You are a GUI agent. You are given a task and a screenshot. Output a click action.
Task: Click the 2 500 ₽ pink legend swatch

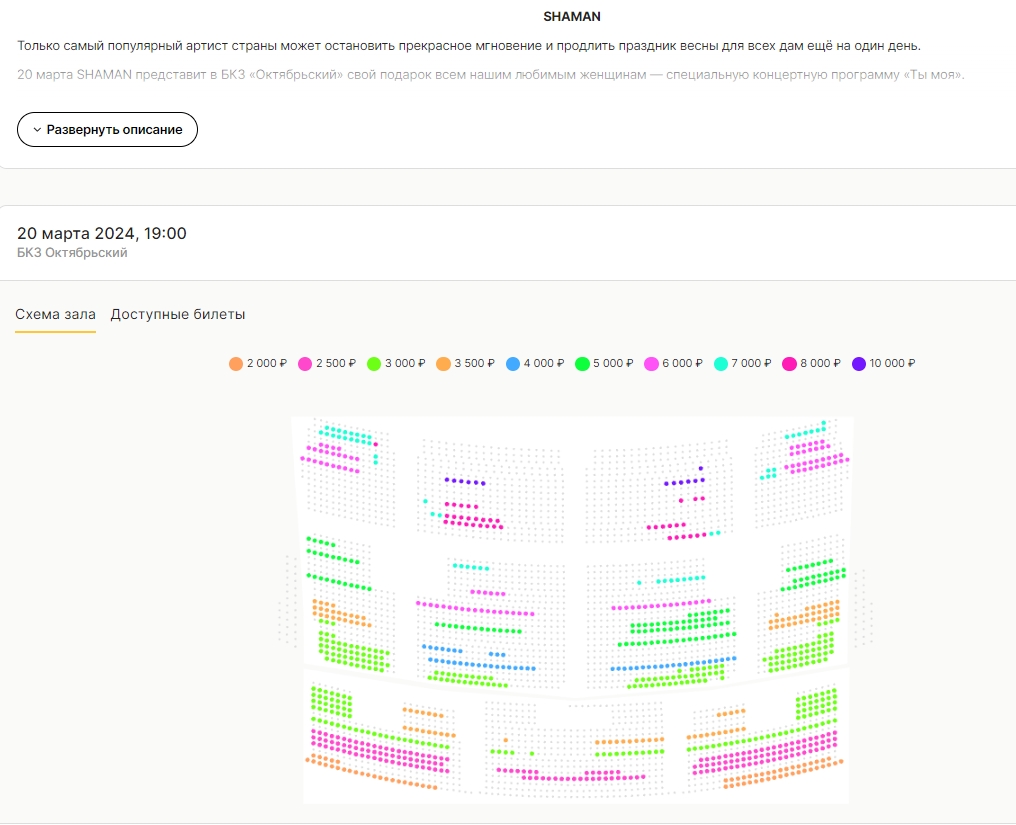[x=305, y=364]
